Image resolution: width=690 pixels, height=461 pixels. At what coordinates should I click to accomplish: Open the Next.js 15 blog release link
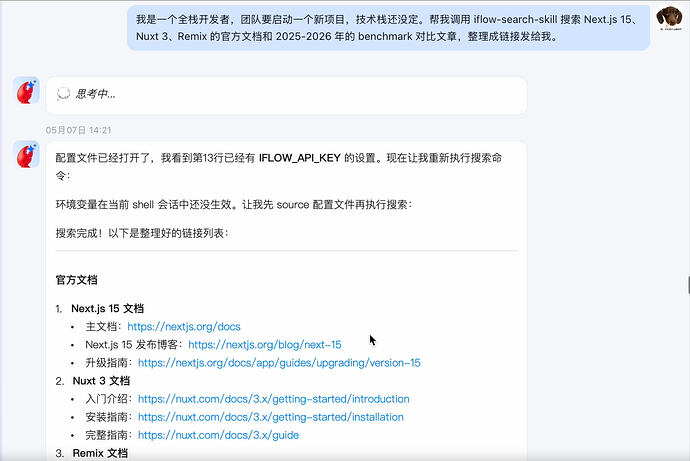(x=265, y=344)
